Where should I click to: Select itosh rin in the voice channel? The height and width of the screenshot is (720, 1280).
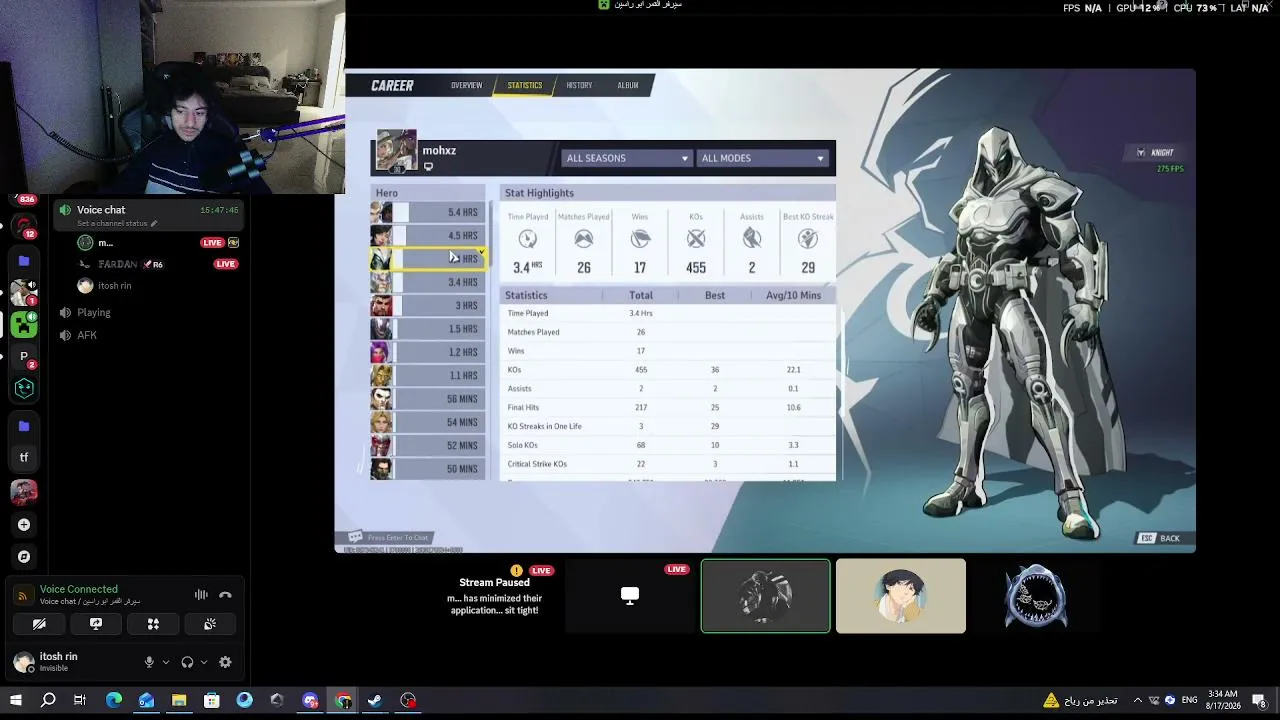[105, 286]
